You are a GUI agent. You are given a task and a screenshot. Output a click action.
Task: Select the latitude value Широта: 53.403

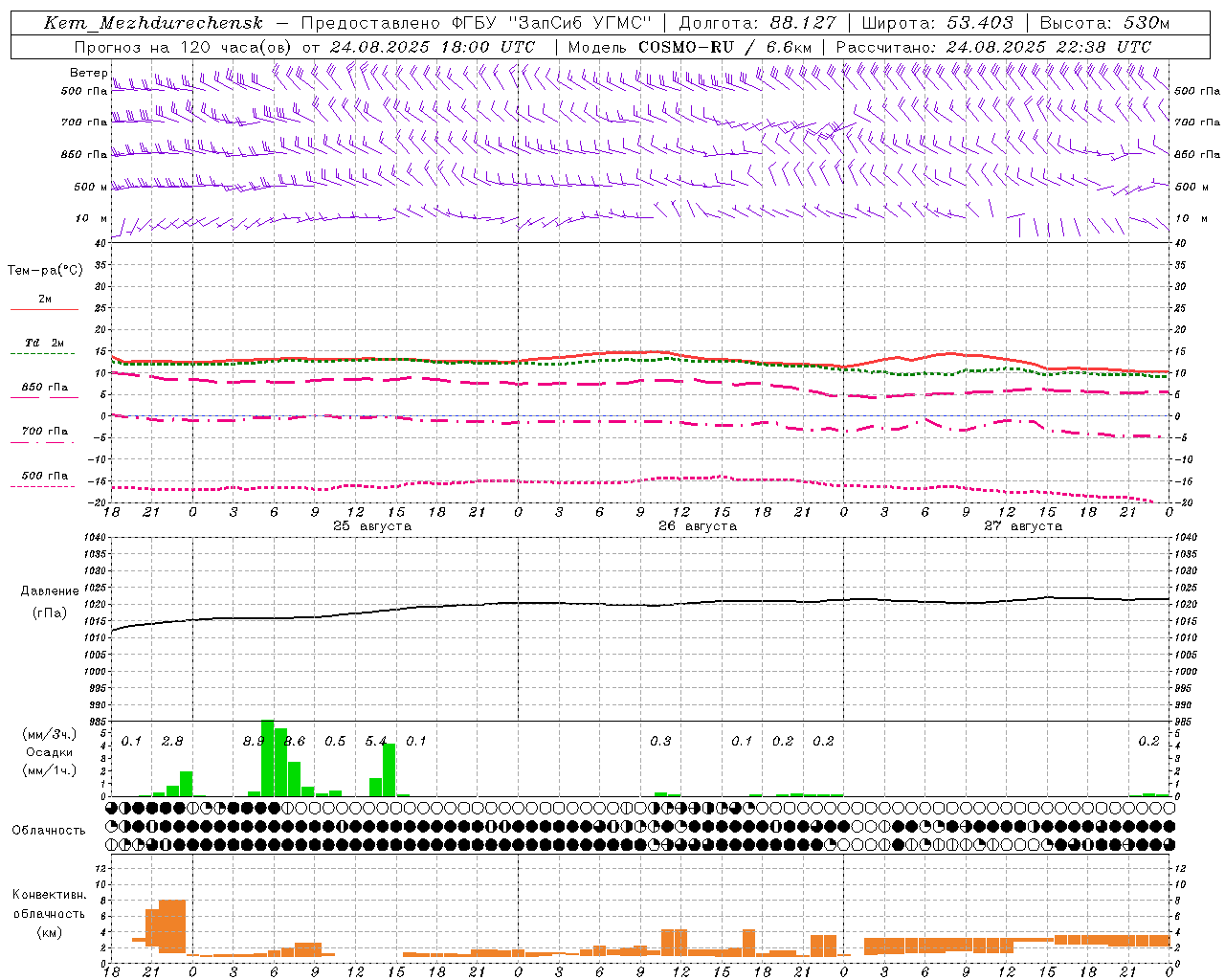[x=937, y=23]
